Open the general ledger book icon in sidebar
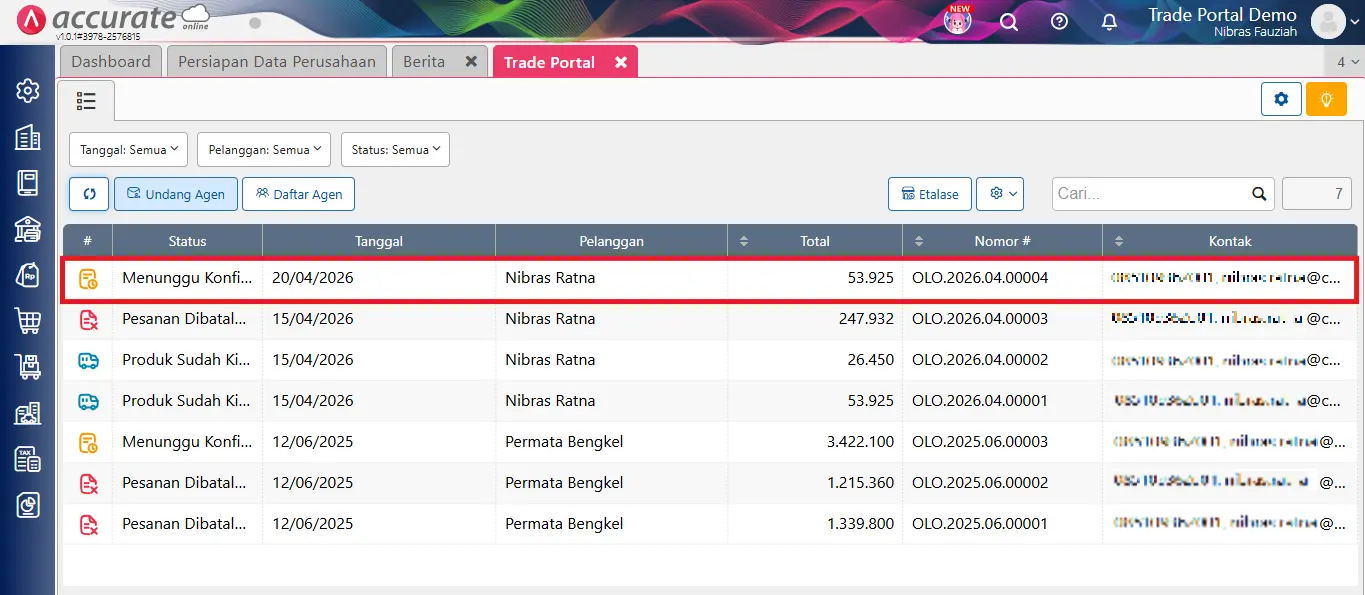 (x=28, y=183)
